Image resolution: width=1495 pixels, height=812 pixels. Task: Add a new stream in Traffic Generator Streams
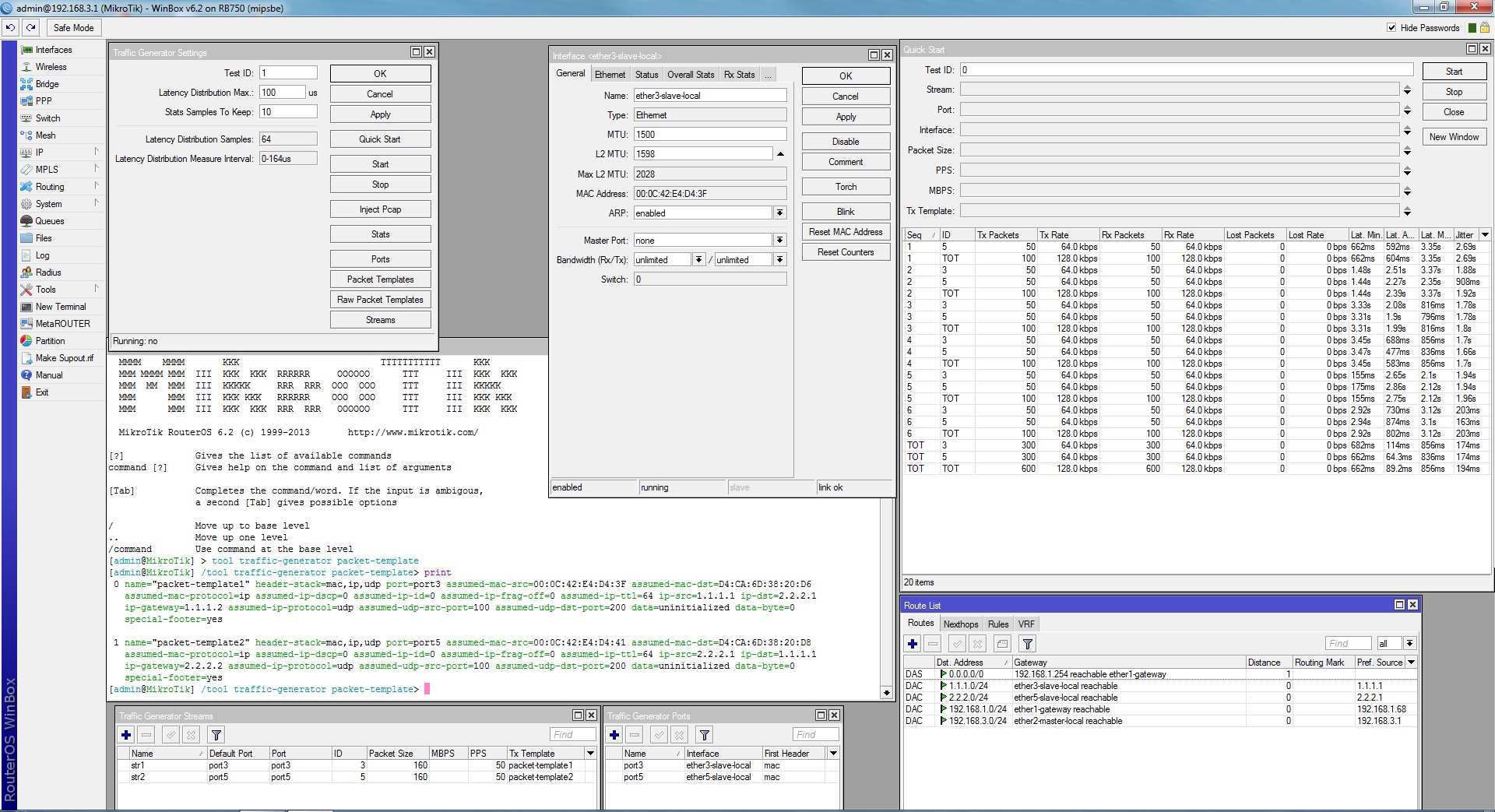[x=126, y=734]
